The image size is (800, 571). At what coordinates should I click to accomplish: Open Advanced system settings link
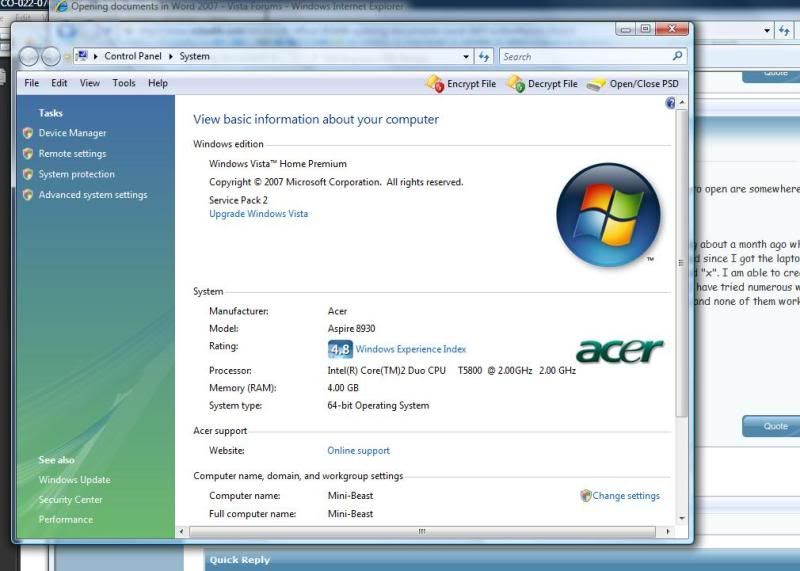click(93, 195)
